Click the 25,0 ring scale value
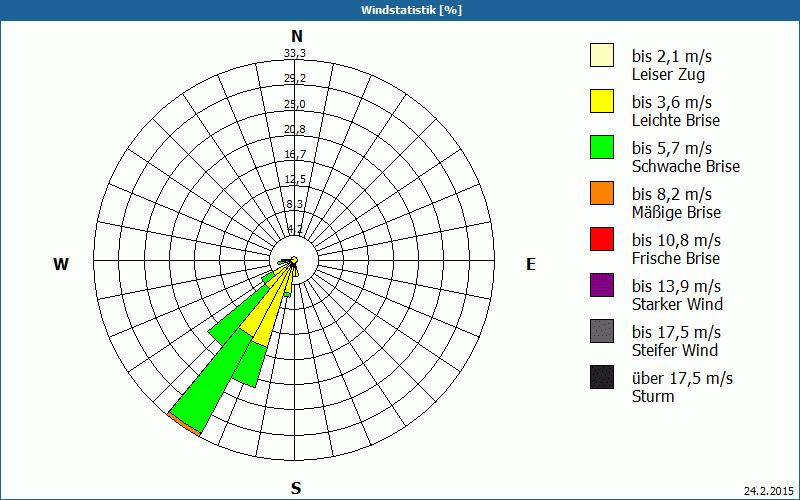800x500 pixels. coord(295,104)
